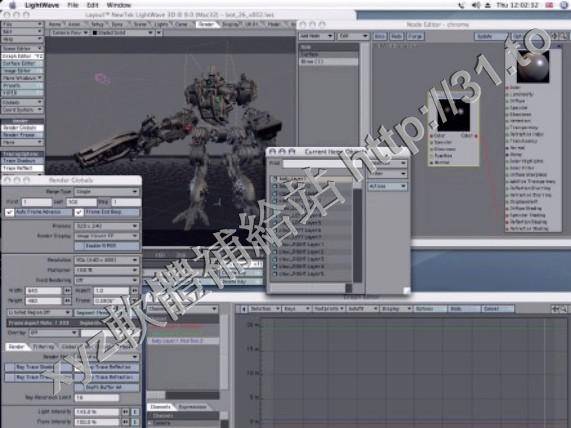Click the Light Intensity stepper arrows

tap(125, 412)
